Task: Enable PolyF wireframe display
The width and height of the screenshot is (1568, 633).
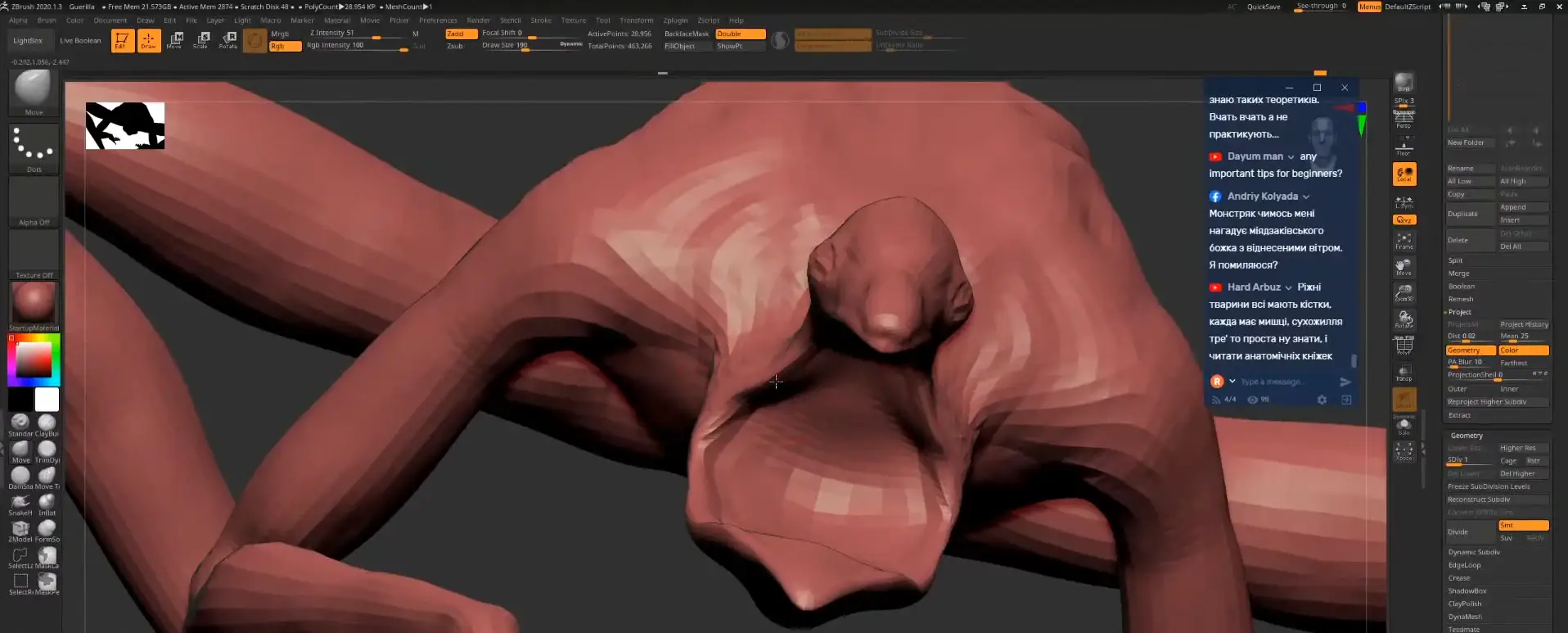Action: point(1404,346)
